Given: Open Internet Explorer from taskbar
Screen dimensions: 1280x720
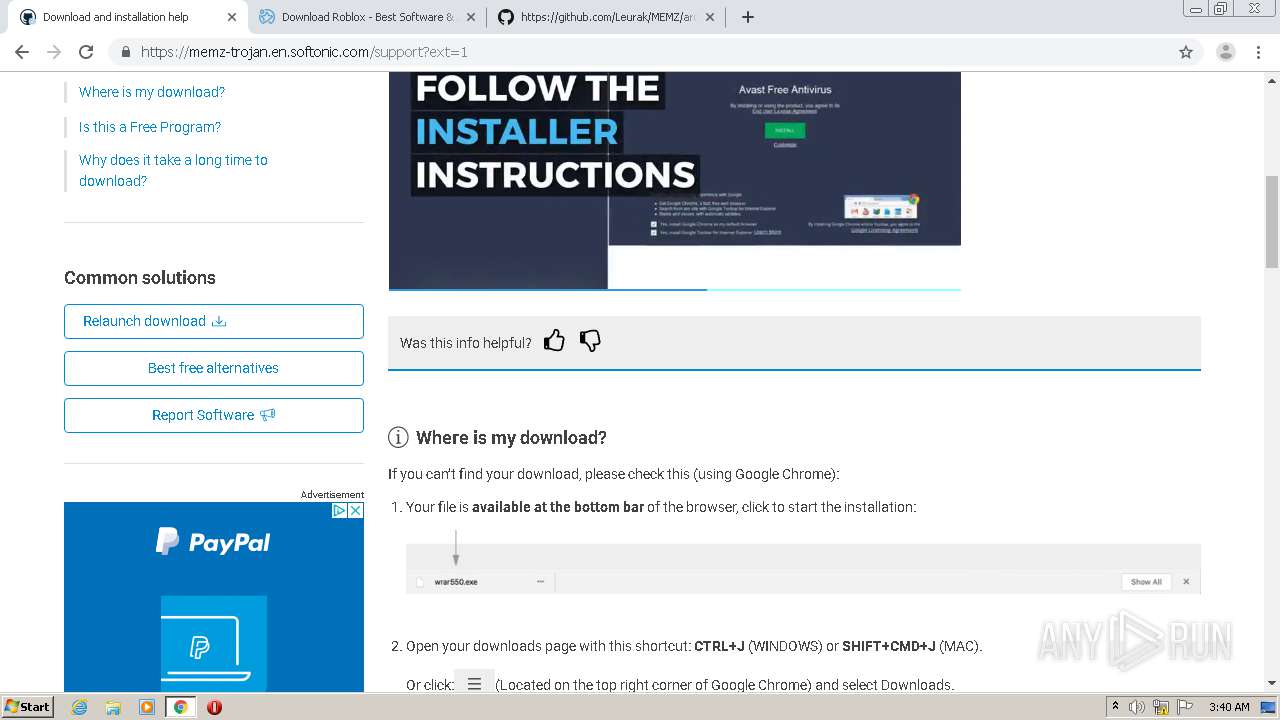Looking at the screenshot, I should pos(79,707).
